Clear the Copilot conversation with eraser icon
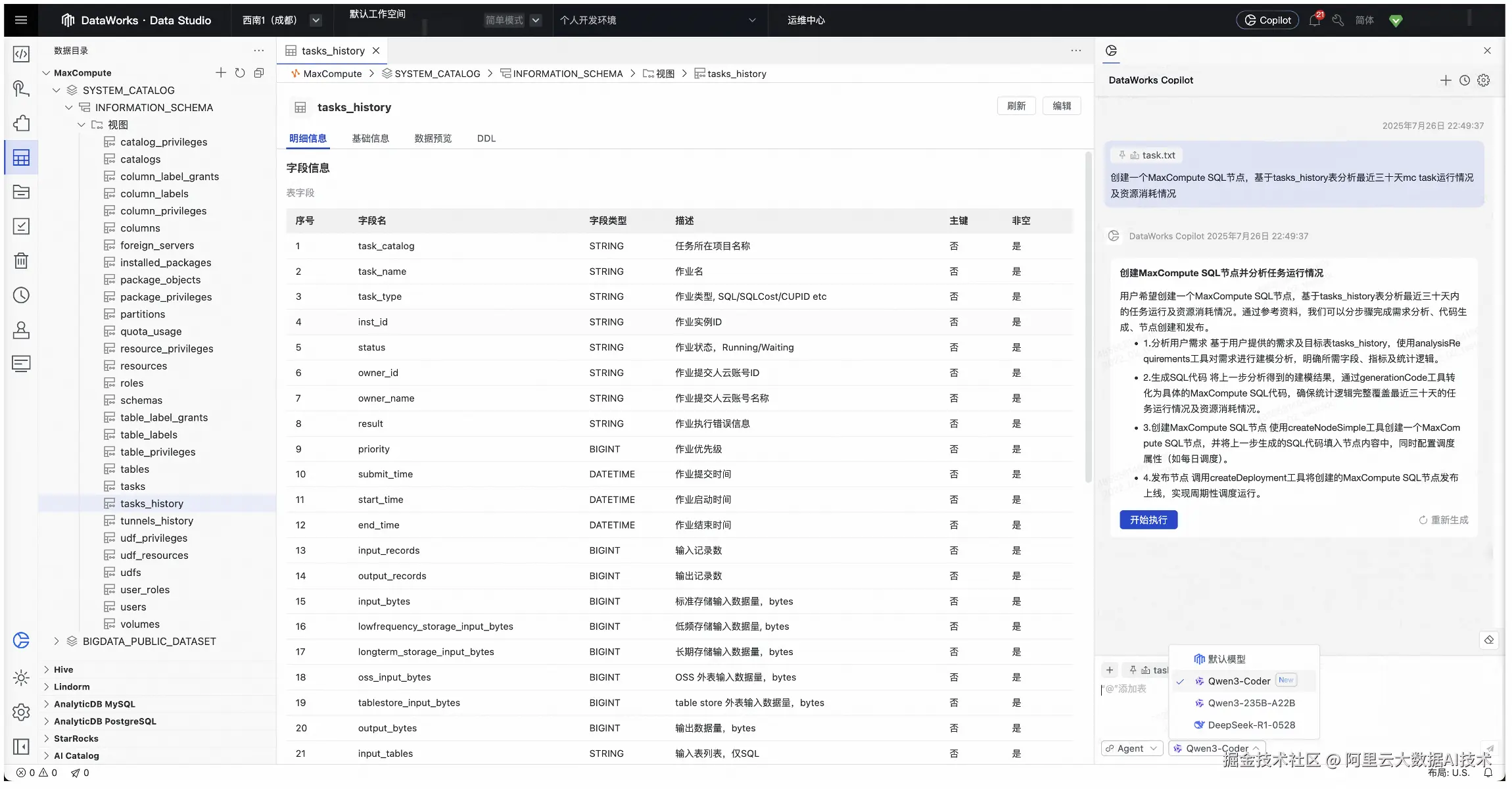 click(x=1489, y=640)
